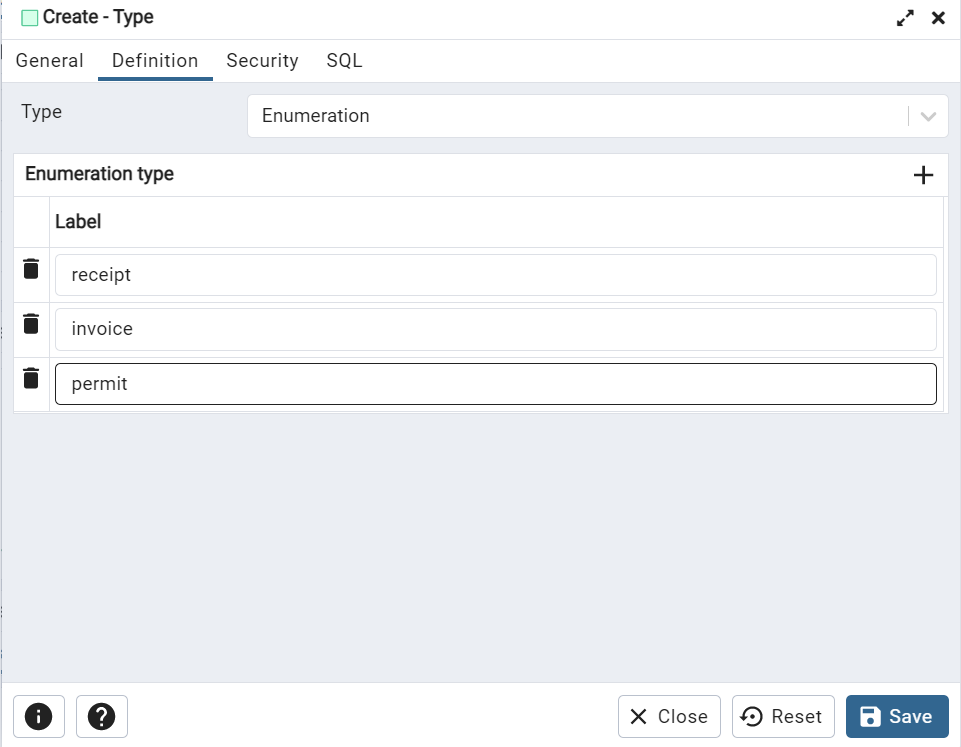Delete the receipt label row

(x=30, y=268)
